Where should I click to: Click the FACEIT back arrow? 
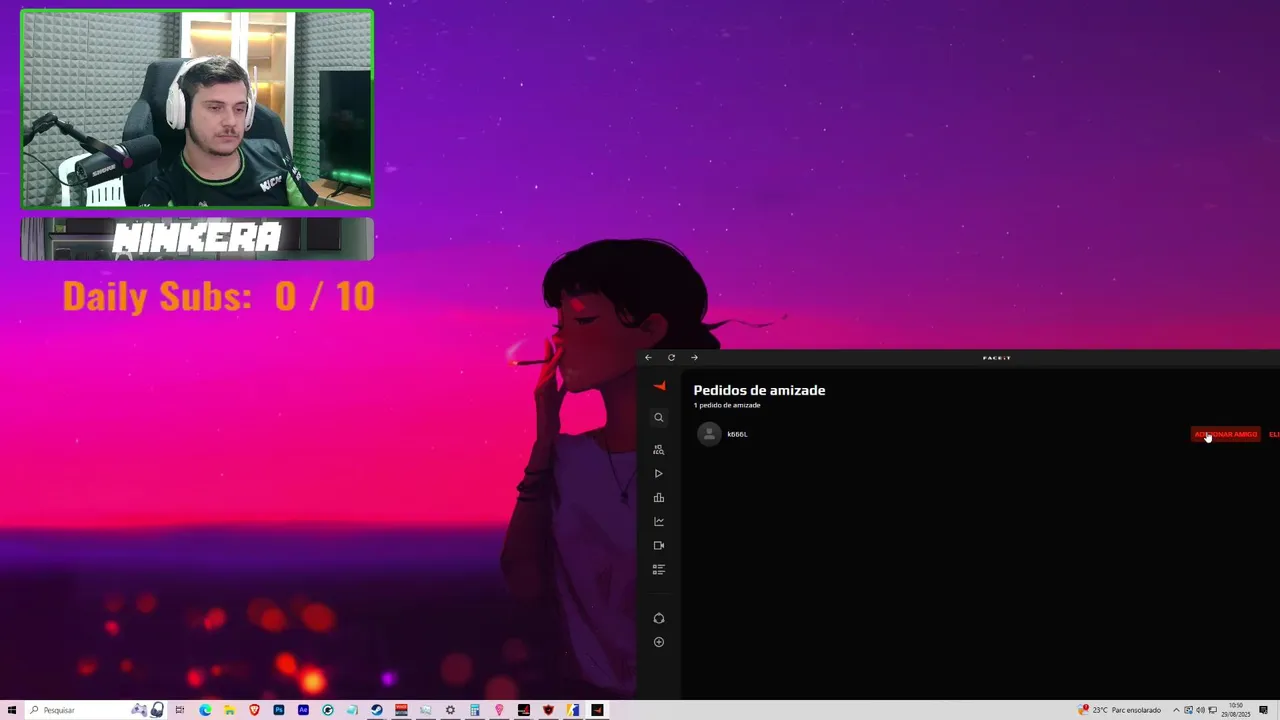(648, 357)
